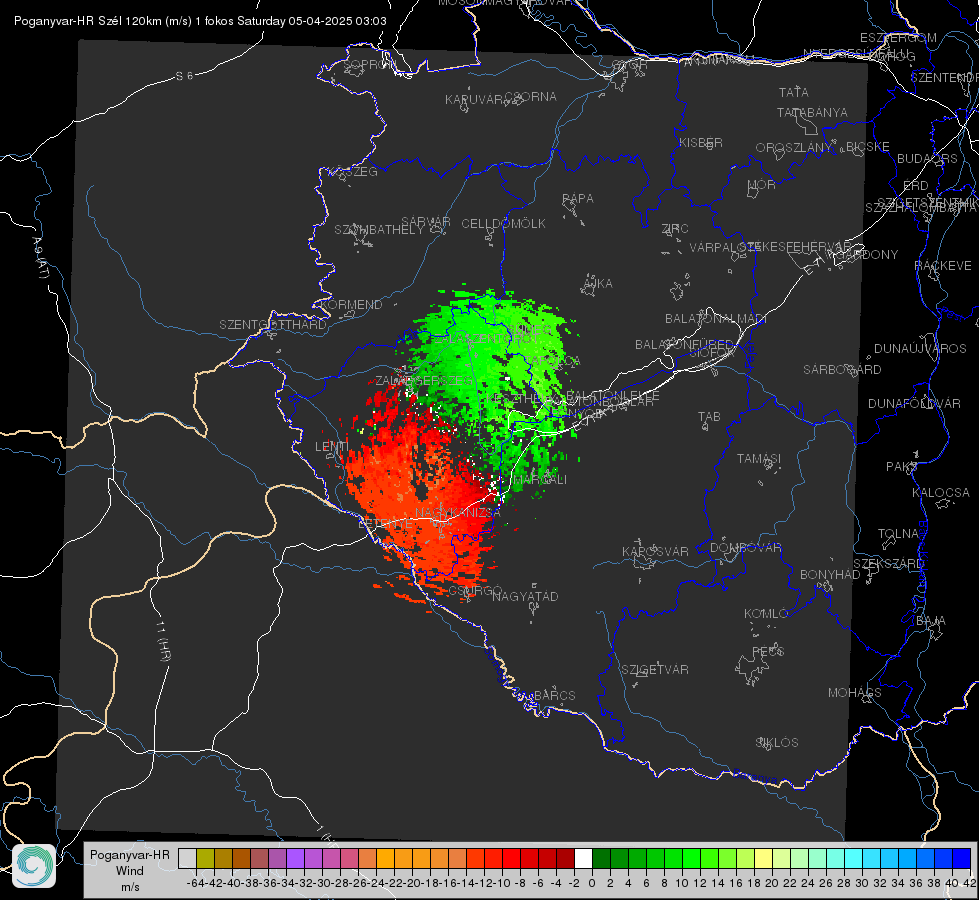Click the '0' legend value
Viewport: 979px width, 900px height.
coord(592,883)
